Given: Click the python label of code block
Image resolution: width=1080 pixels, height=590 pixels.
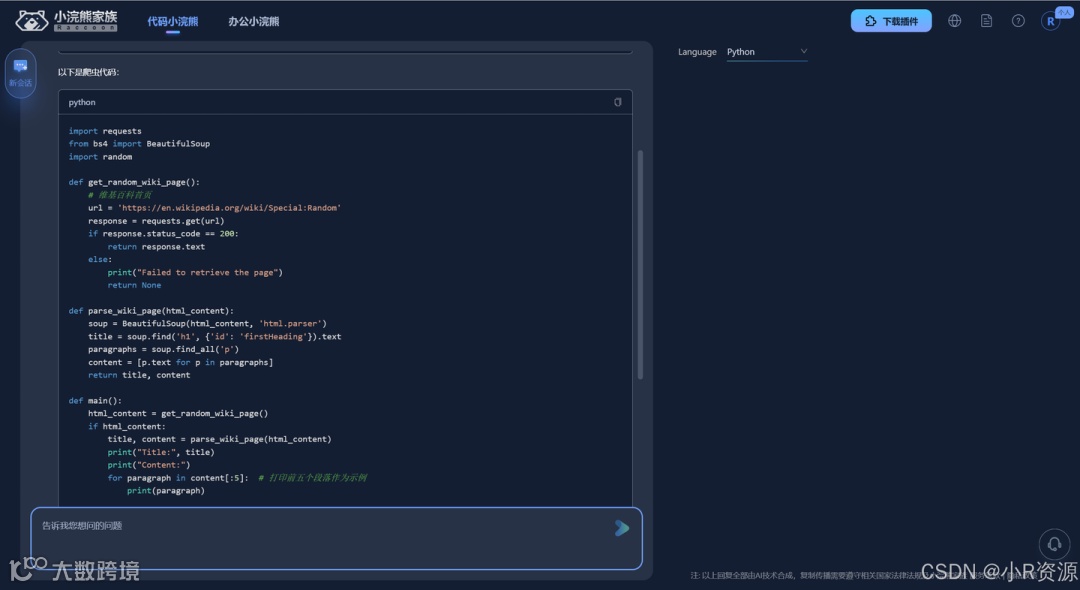Looking at the screenshot, I should [x=82, y=102].
